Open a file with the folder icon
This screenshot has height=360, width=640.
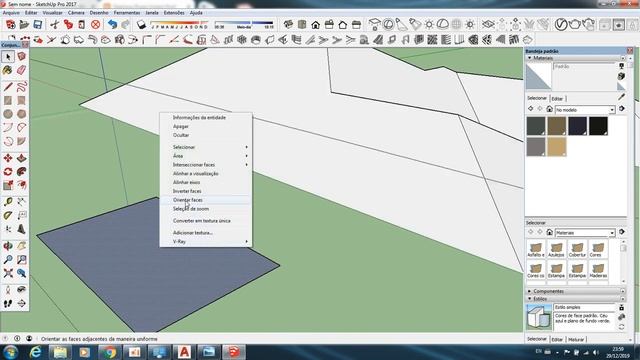[24, 24]
